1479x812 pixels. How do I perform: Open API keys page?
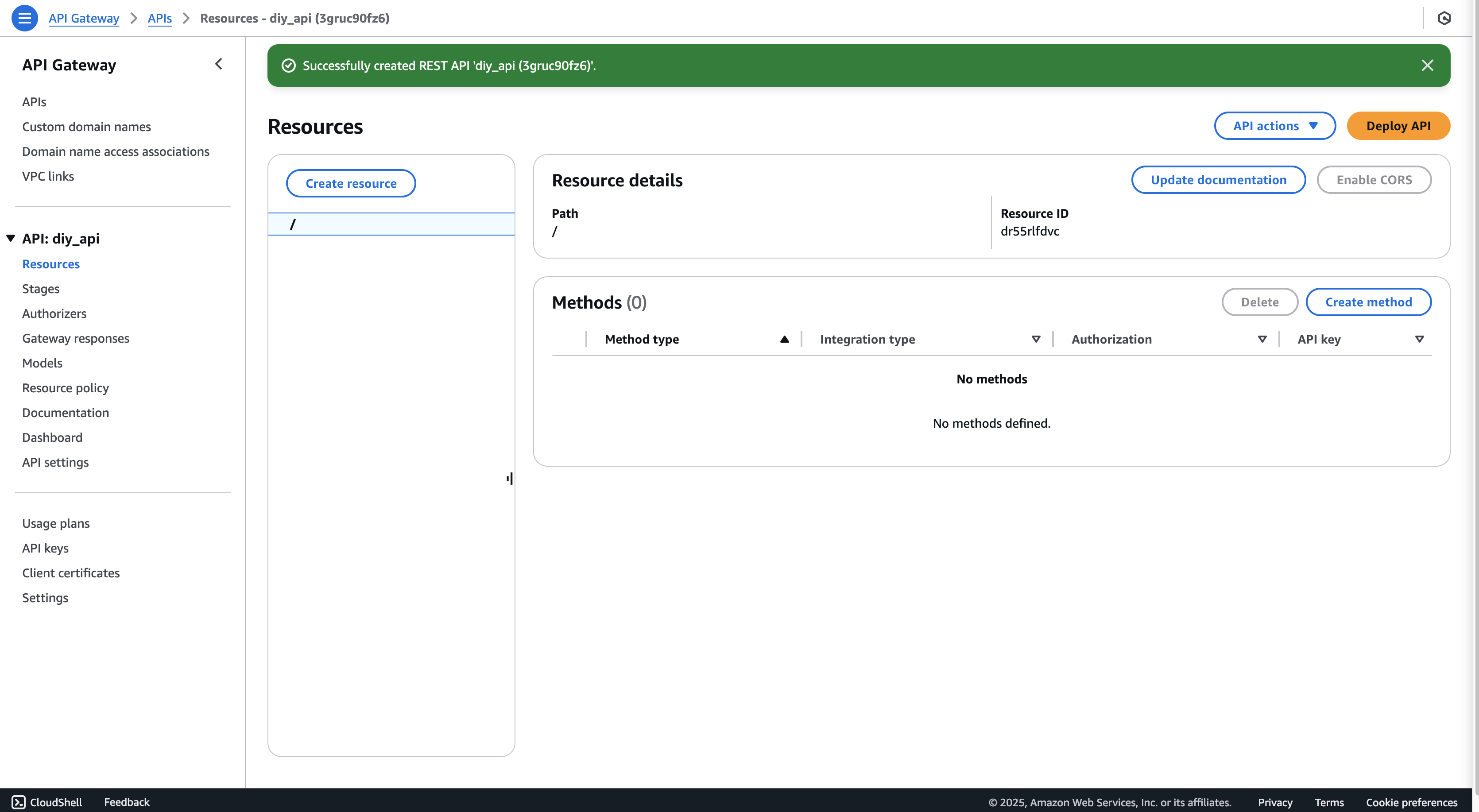[45, 548]
